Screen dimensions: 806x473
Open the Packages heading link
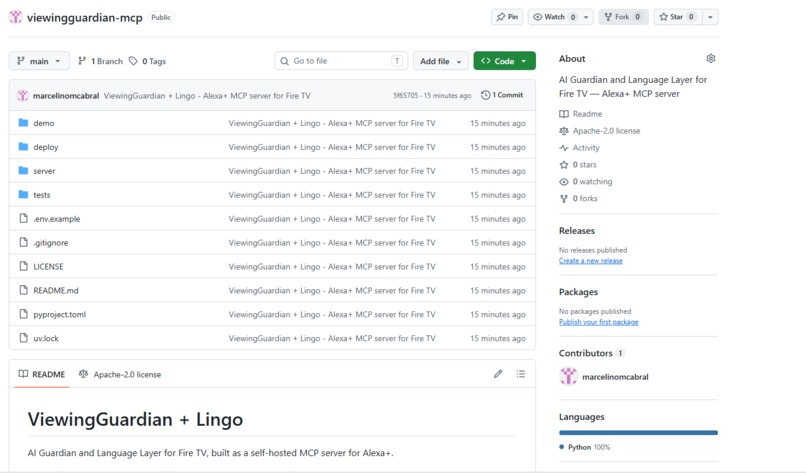[x=578, y=292]
